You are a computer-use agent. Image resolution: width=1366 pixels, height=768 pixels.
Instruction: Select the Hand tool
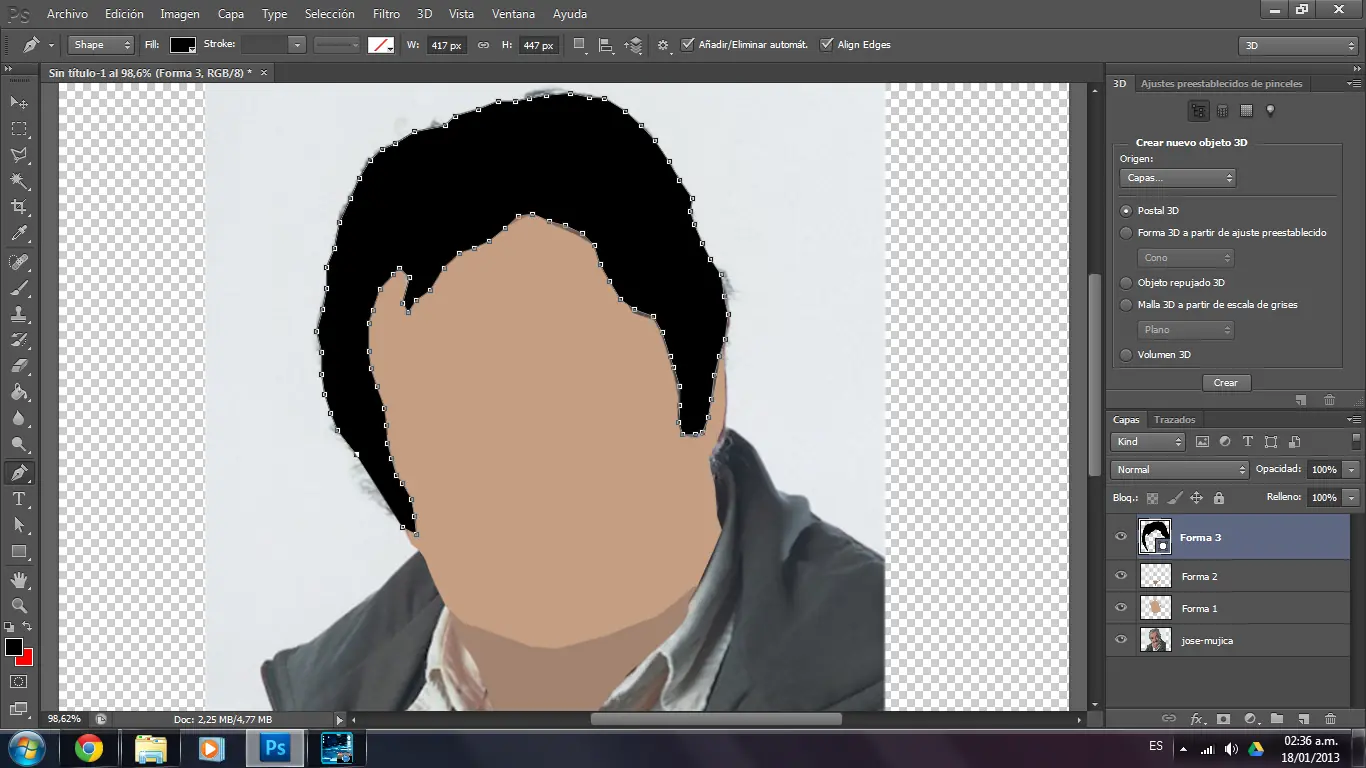18,579
